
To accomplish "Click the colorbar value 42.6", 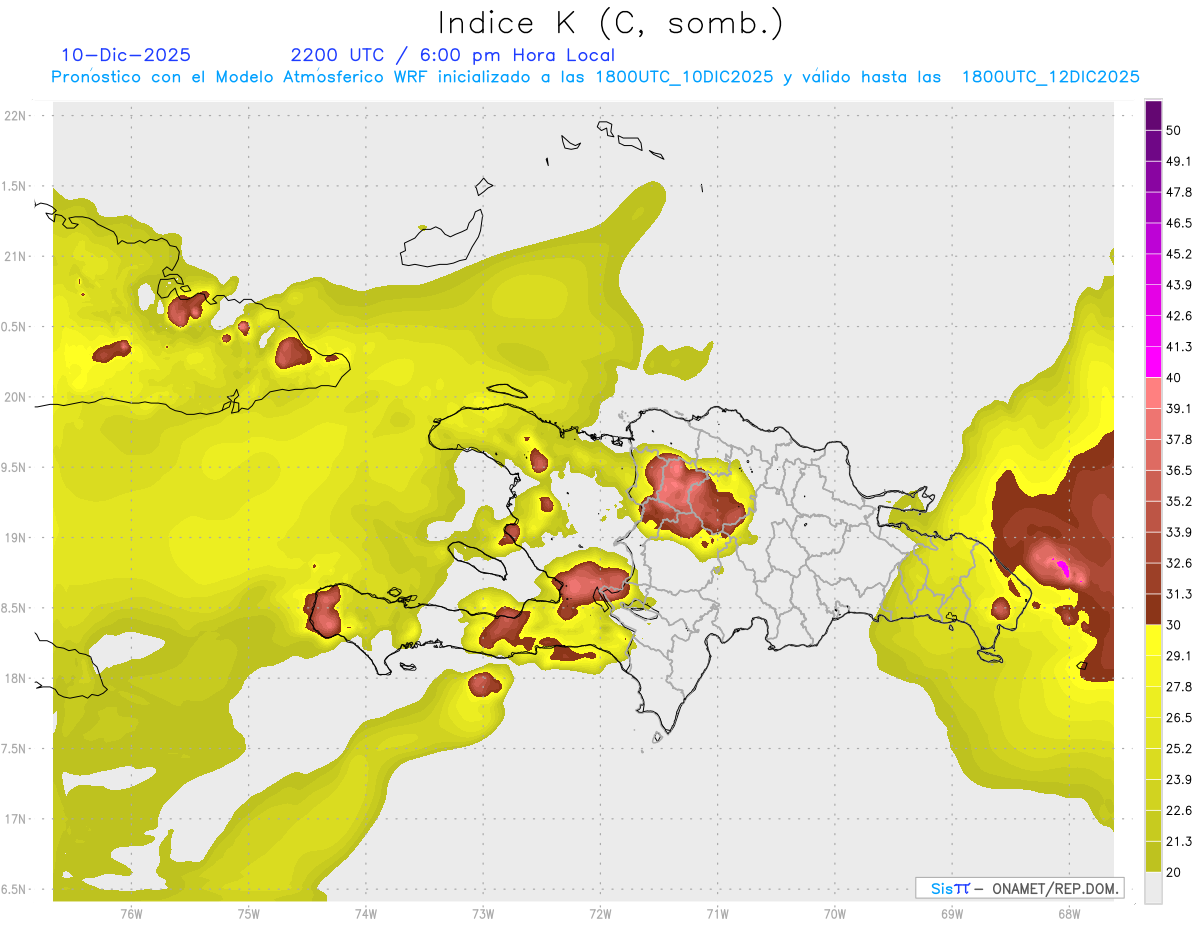I will 1179,316.
